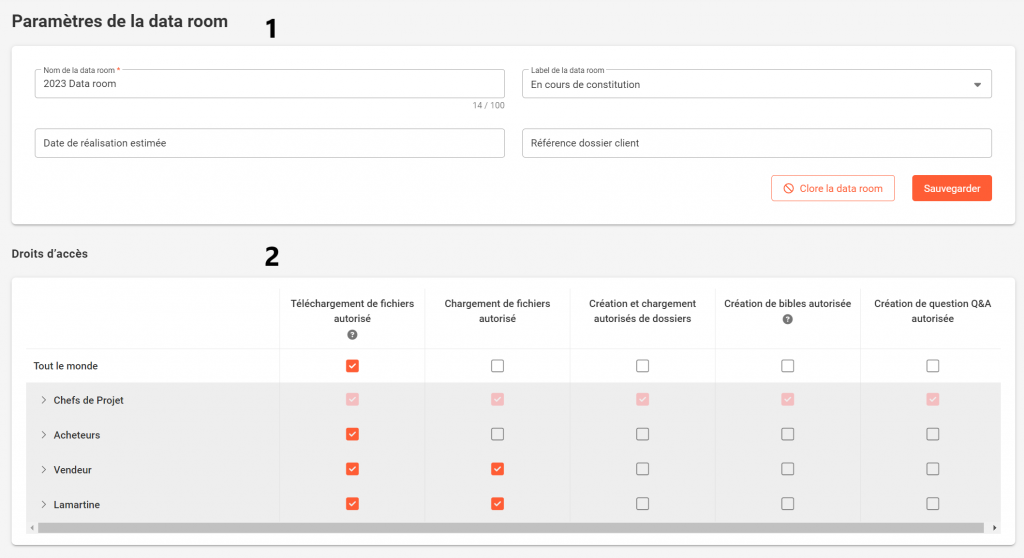The width and height of the screenshot is (1024, 558).
Task: Click the Nom de la data room field
Action: (x=268, y=85)
